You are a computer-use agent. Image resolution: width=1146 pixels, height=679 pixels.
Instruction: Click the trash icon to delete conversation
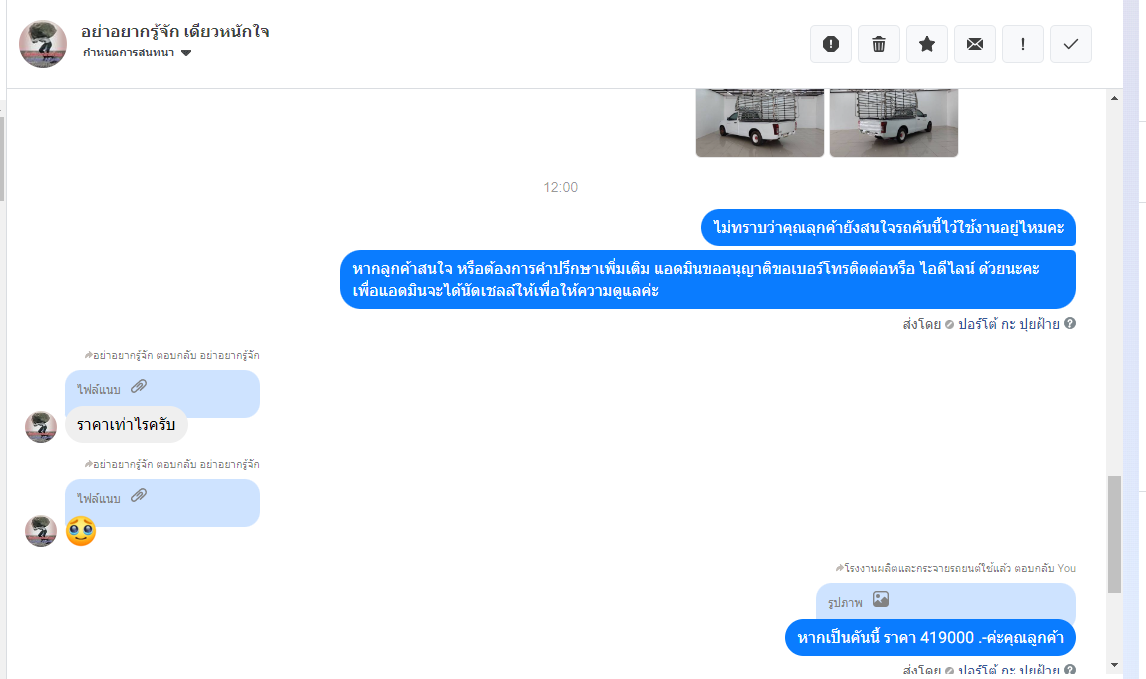coord(879,44)
